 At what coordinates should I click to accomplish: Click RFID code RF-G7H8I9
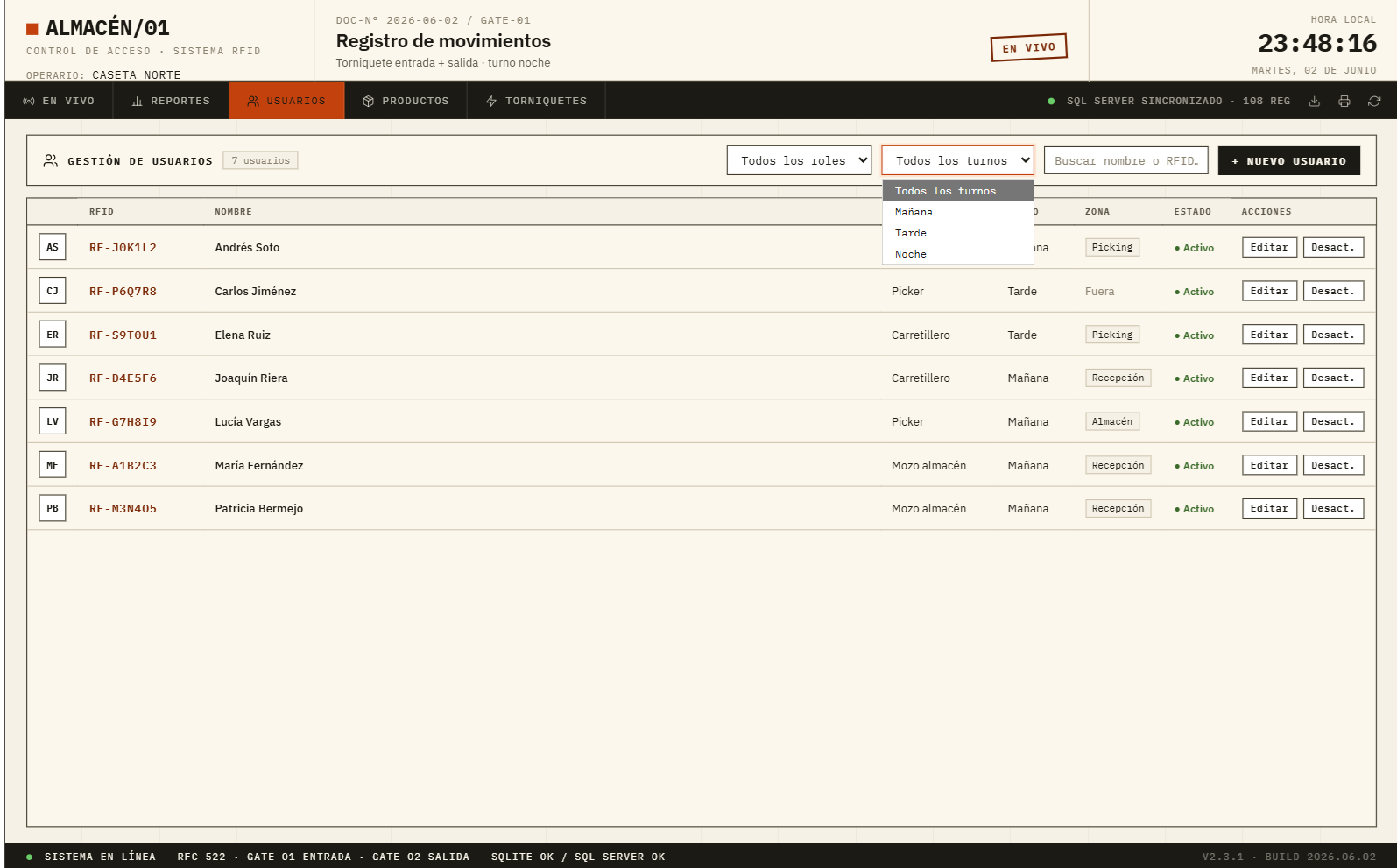123,422
